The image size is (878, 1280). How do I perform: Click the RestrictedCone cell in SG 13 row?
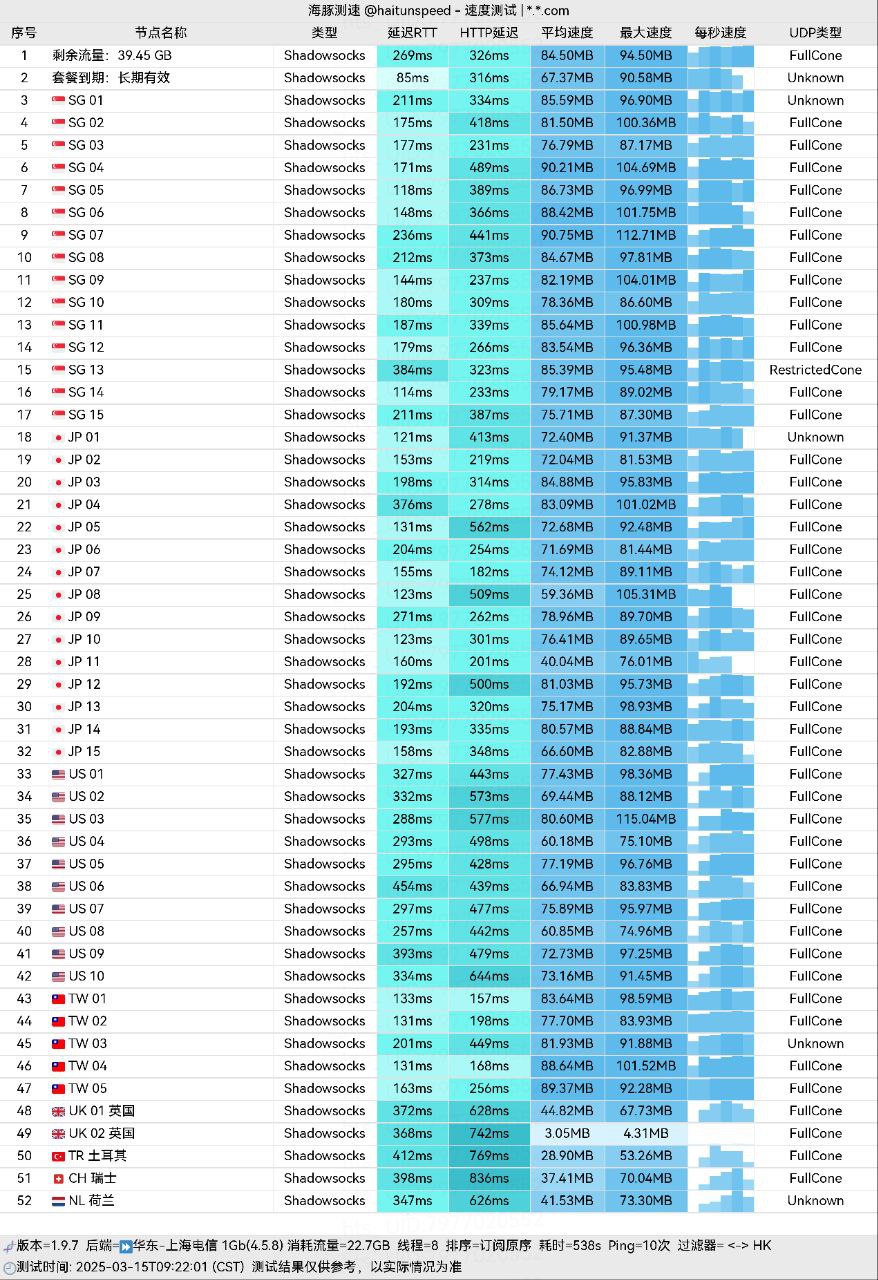(815, 370)
